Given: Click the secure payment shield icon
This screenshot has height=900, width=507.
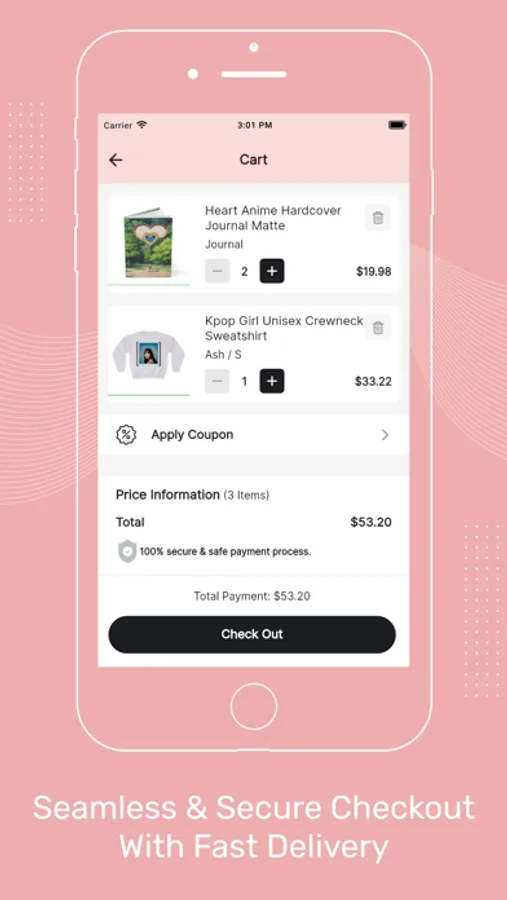Looking at the screenshot, I should click(x=127, y=552).
